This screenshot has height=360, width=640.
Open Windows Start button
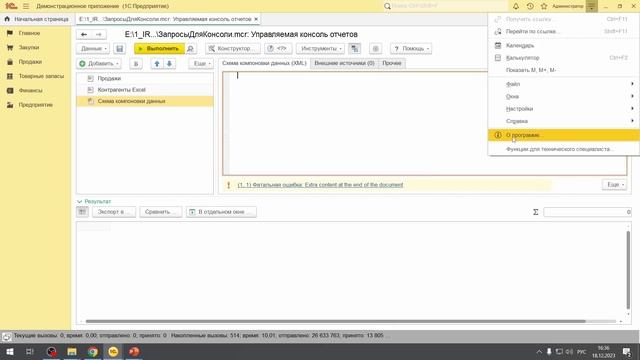tap(9, 351)
